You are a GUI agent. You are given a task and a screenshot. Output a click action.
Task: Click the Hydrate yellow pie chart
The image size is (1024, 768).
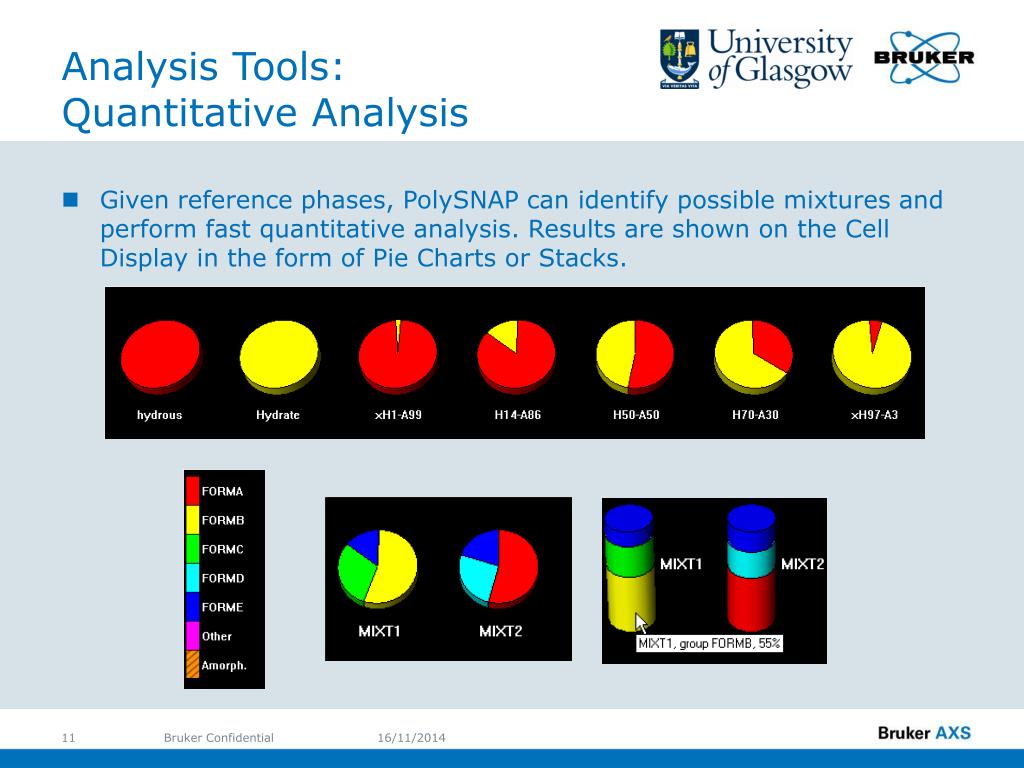tap(280, 357)
